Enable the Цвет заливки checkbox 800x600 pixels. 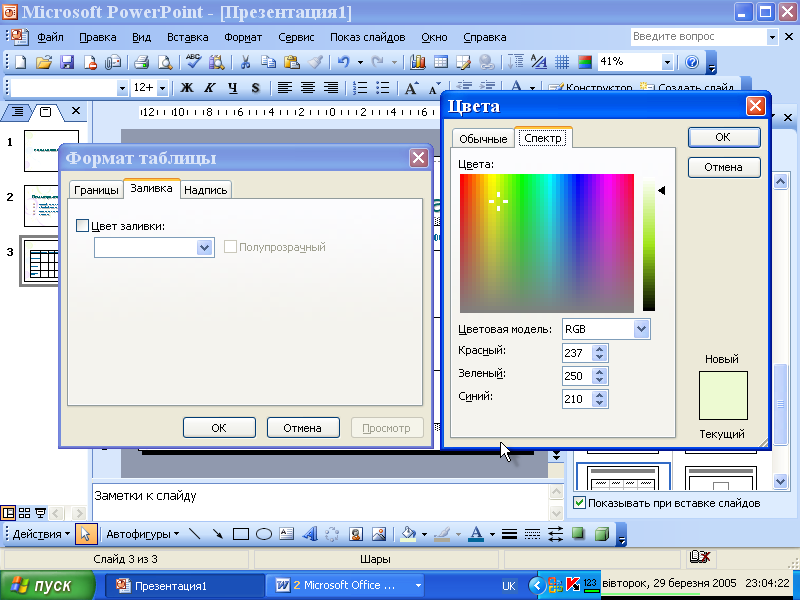click(82, 226)
